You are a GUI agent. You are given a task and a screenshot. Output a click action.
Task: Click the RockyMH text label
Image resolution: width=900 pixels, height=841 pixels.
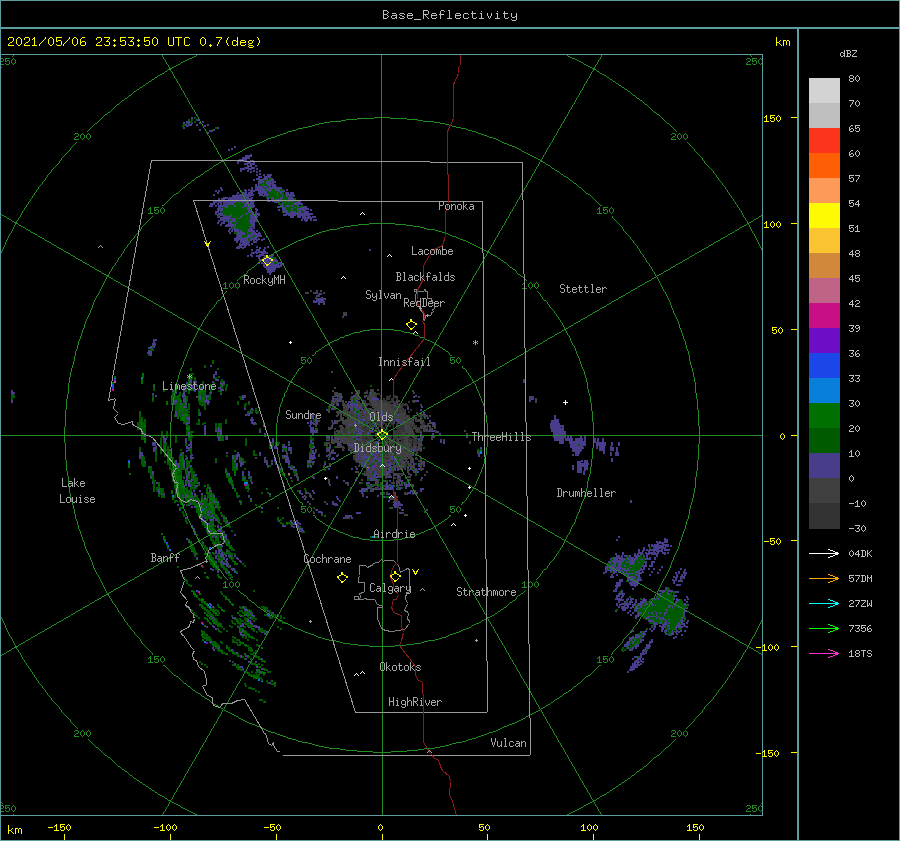click(x=264, y=280)
